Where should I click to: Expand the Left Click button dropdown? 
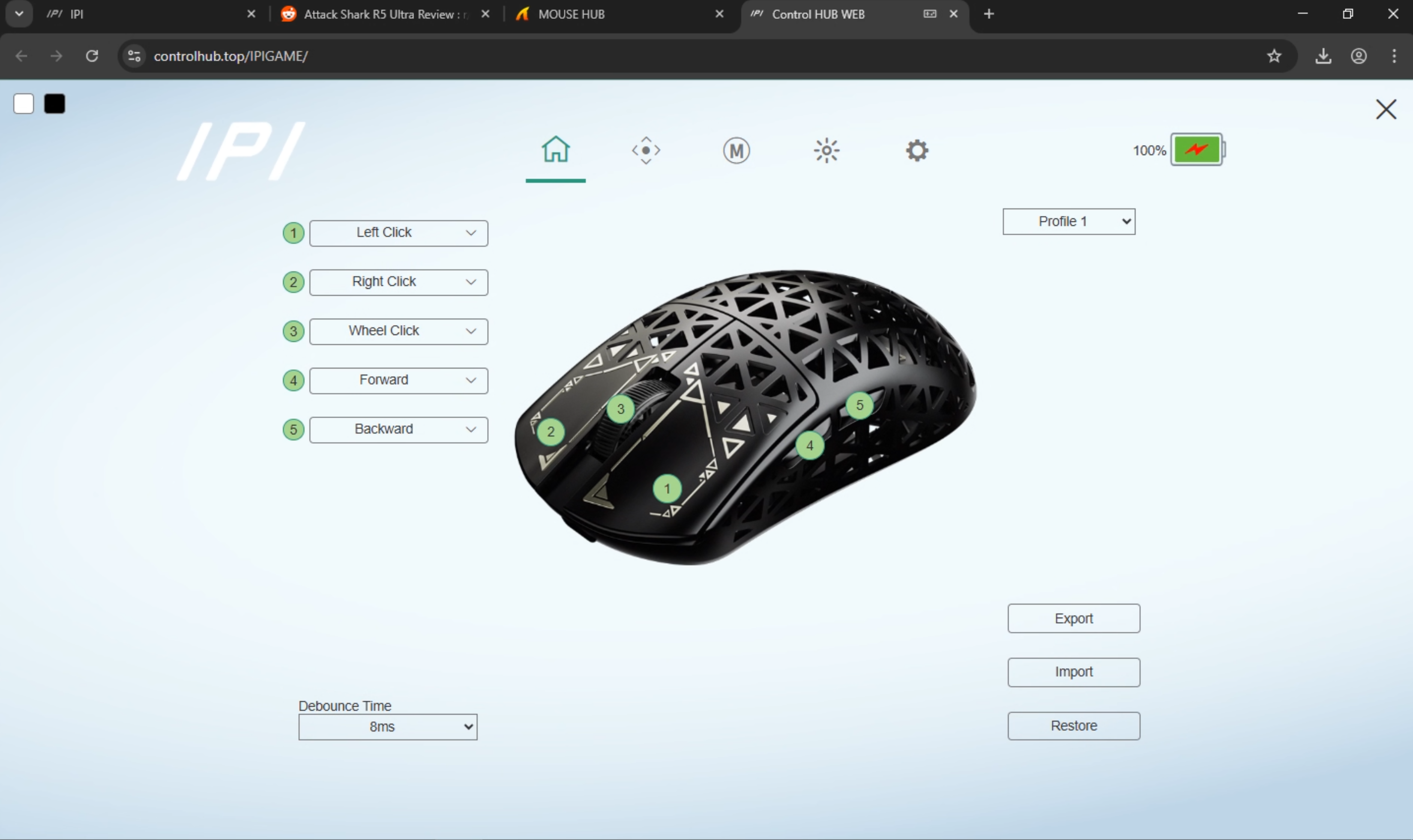tap(398, 233)
